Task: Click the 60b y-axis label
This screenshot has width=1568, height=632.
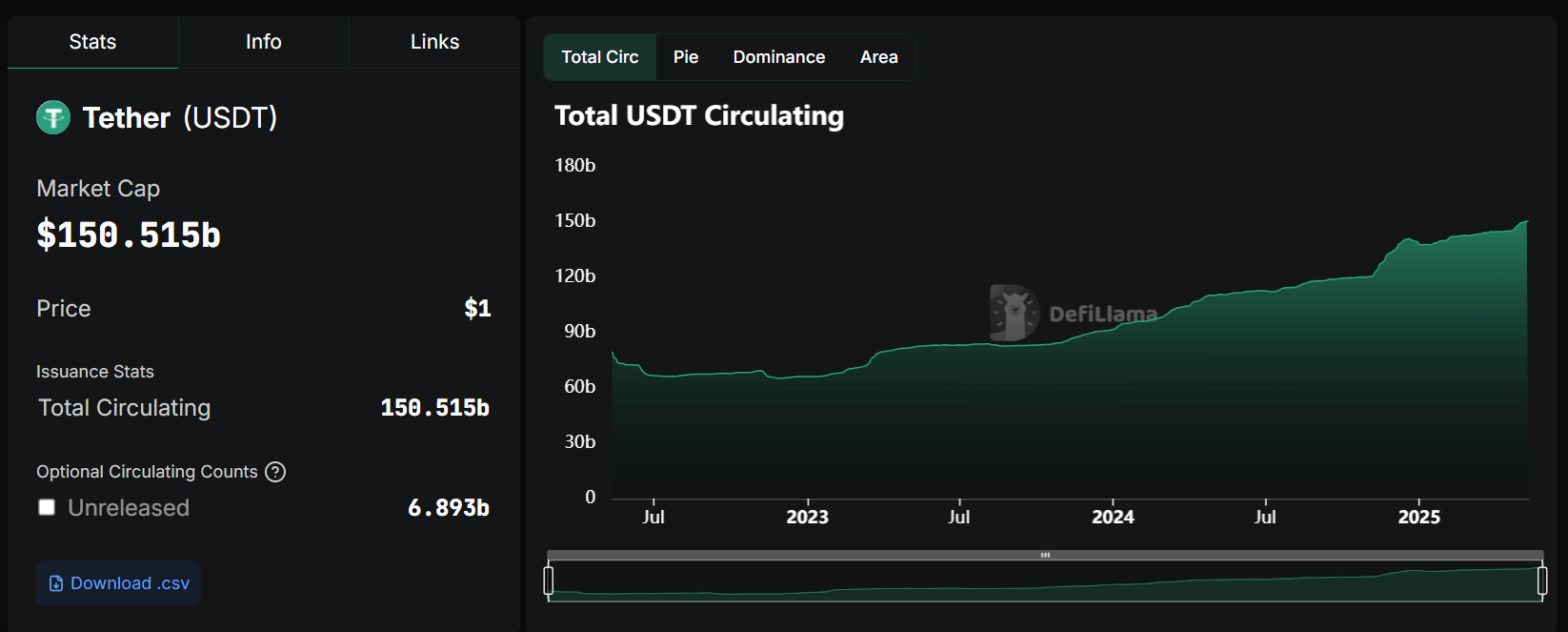Action: 580,387
